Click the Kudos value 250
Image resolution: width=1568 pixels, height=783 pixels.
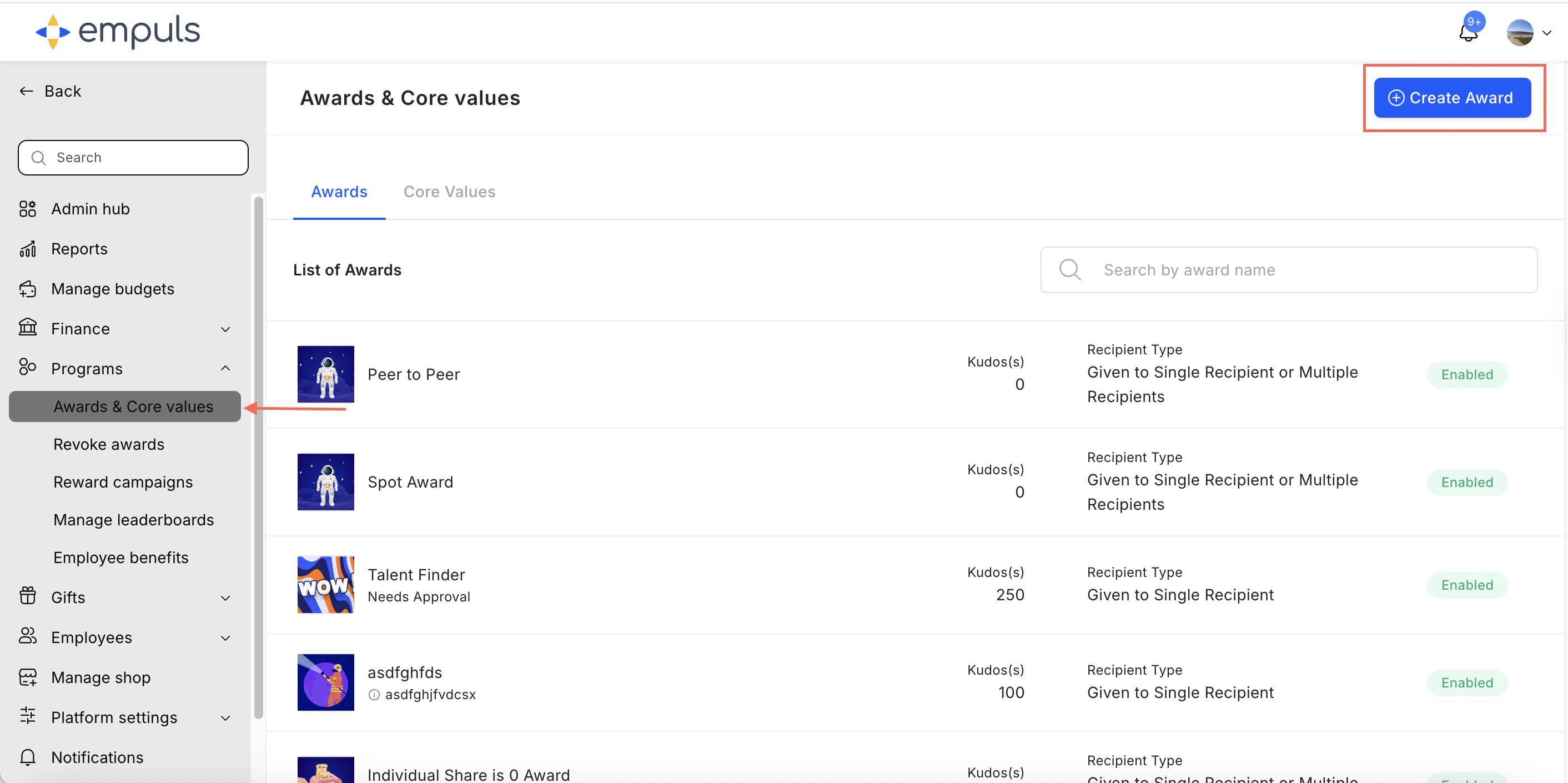point(1010,595)
